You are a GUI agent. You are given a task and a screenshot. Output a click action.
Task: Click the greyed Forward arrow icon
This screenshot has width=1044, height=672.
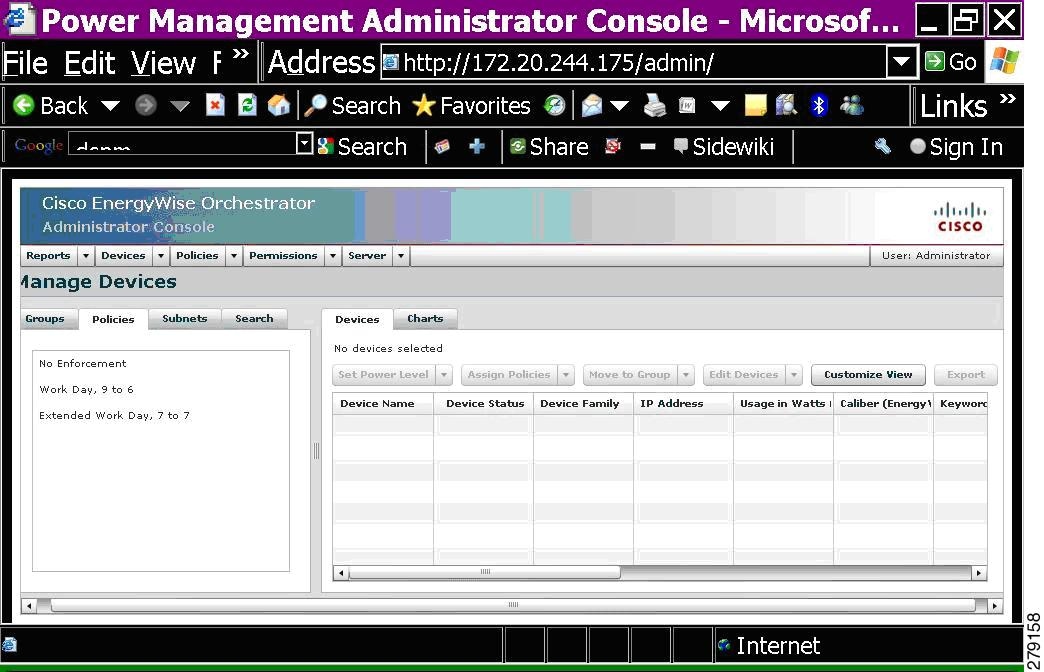click(145, 105)
